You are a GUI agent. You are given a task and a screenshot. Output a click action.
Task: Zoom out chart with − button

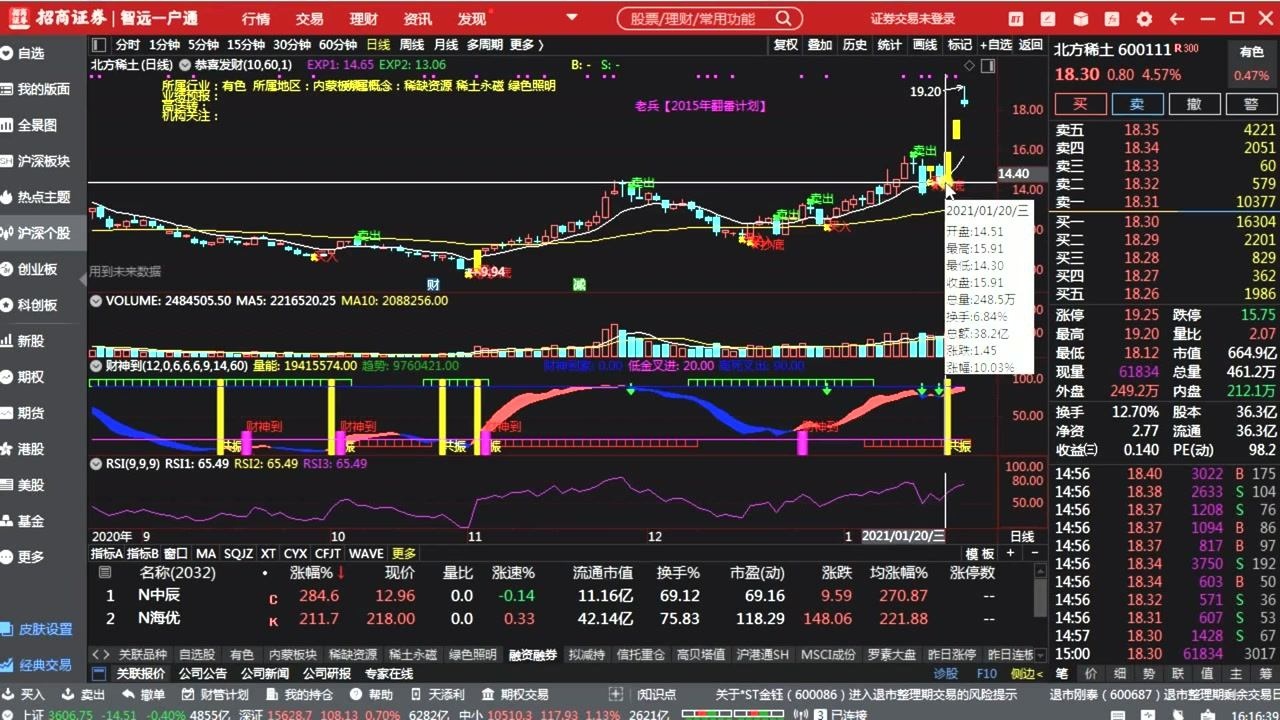(x=1034, y=553)
